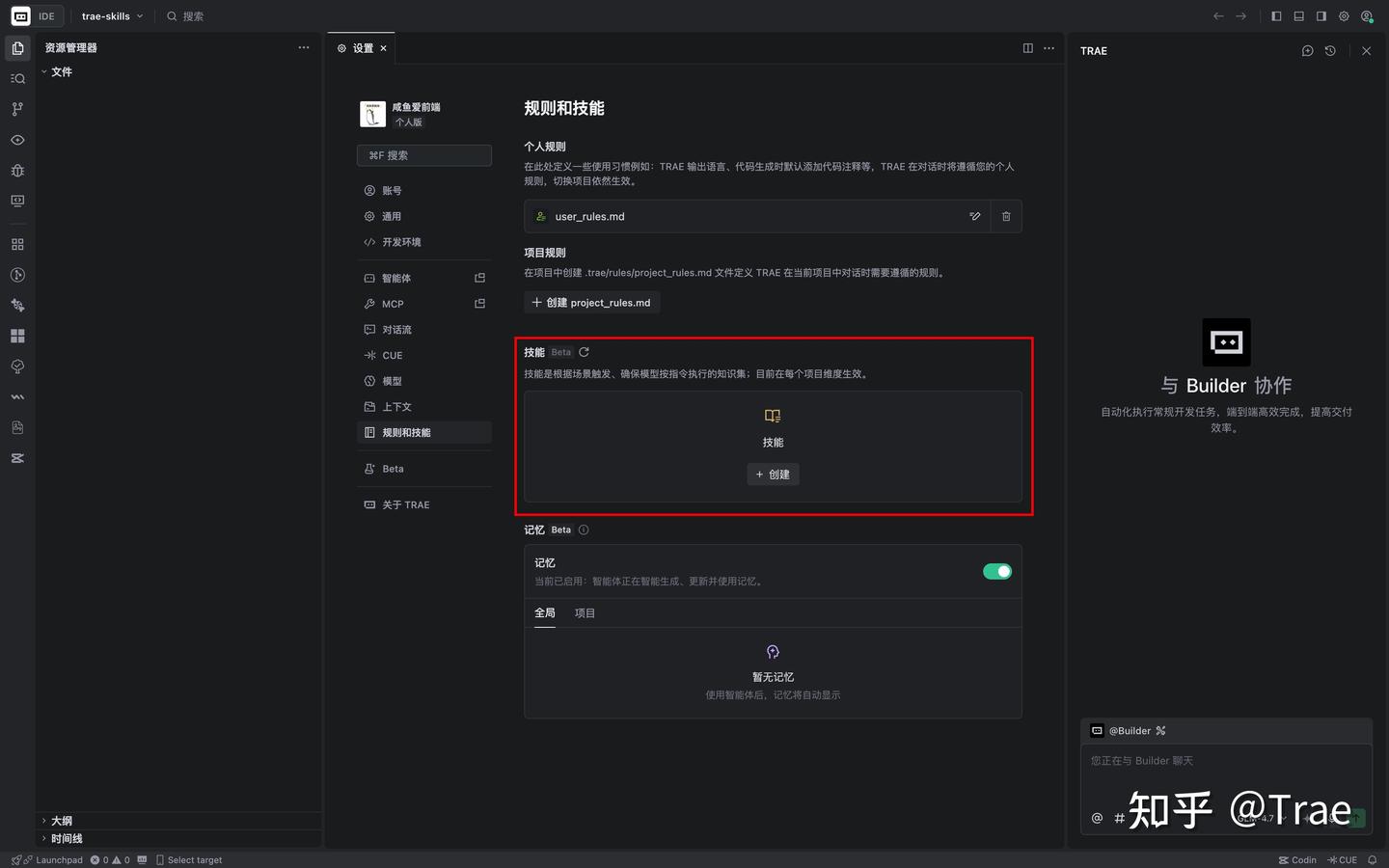Open the notifications bell in status bar
Viewport: 1389px width, 868px height.
click(1373, 860)
